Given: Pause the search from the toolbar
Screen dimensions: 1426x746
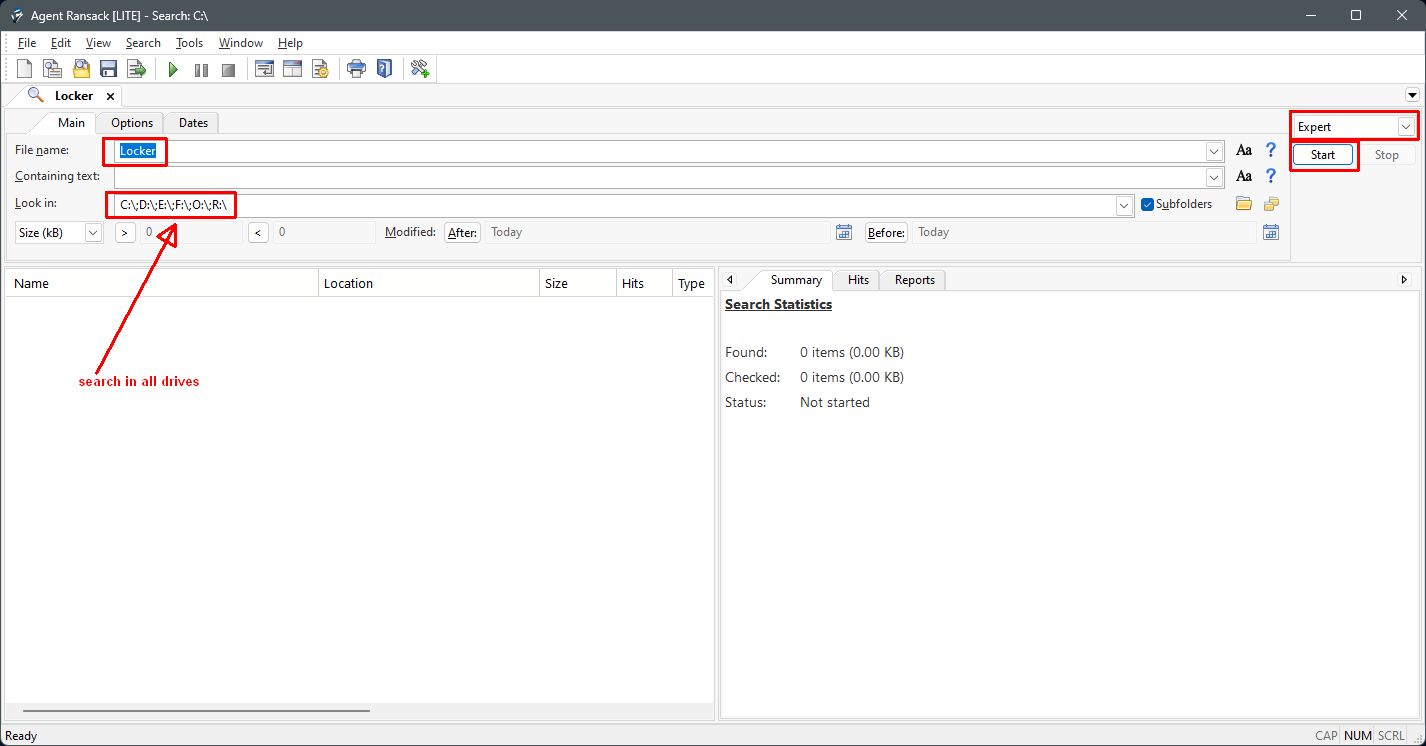Looking at the screenshot, I should pos(201,69).
